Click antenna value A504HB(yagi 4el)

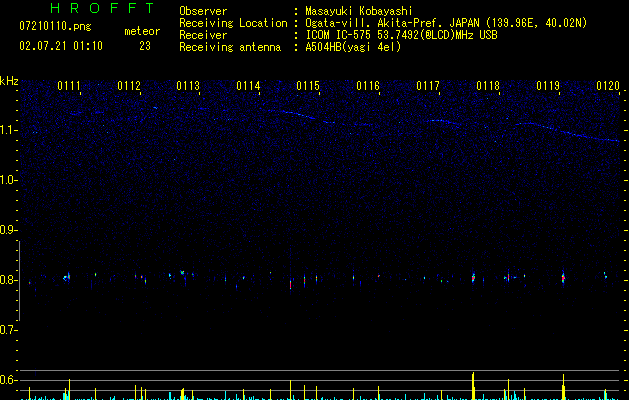point(353,47)
